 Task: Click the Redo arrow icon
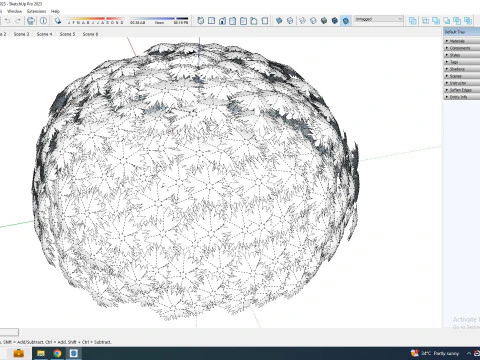(x=18, y=21)
